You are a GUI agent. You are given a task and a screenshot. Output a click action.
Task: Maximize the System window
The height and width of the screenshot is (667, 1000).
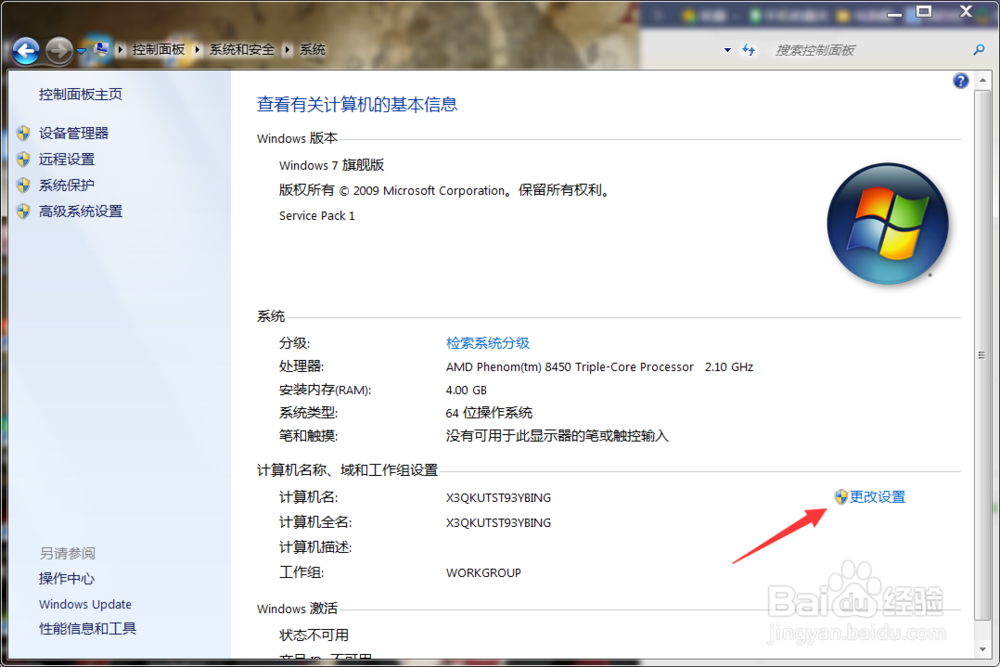coord(923,11)
